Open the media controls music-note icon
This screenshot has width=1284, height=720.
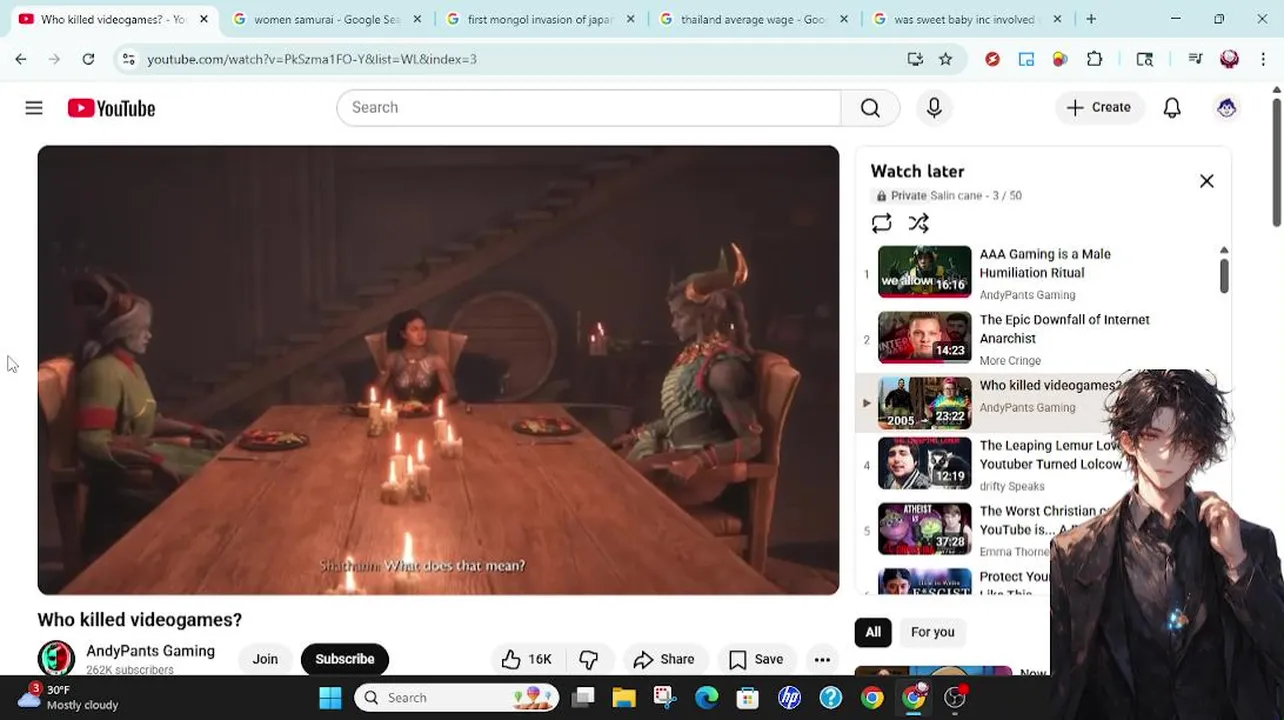coord(1195,59)
